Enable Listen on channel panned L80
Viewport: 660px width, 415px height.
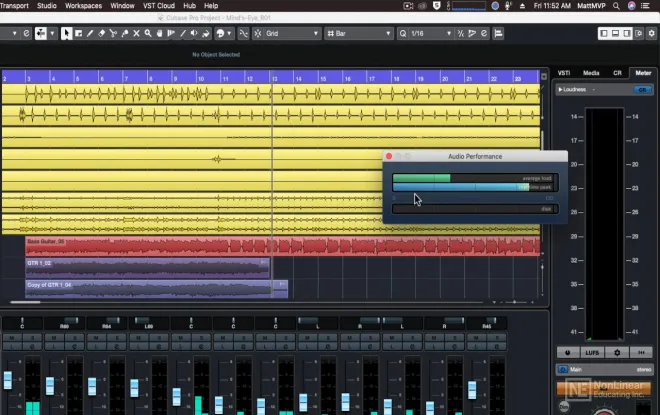(138, 346)
